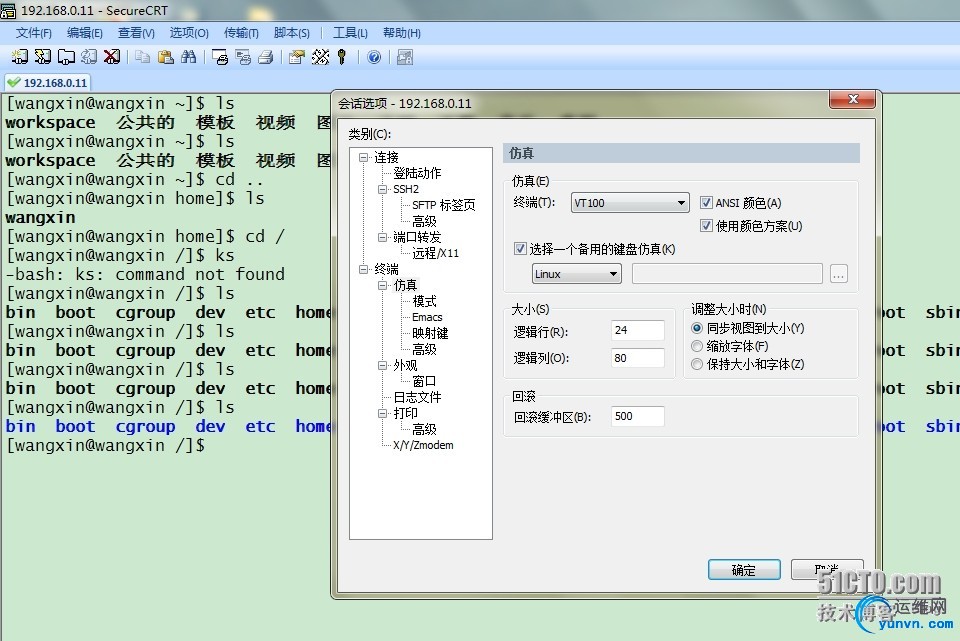Select SFTP 标签页 in category tree
Viewport: 960px width, 641px height.
(x=443, y=205)
